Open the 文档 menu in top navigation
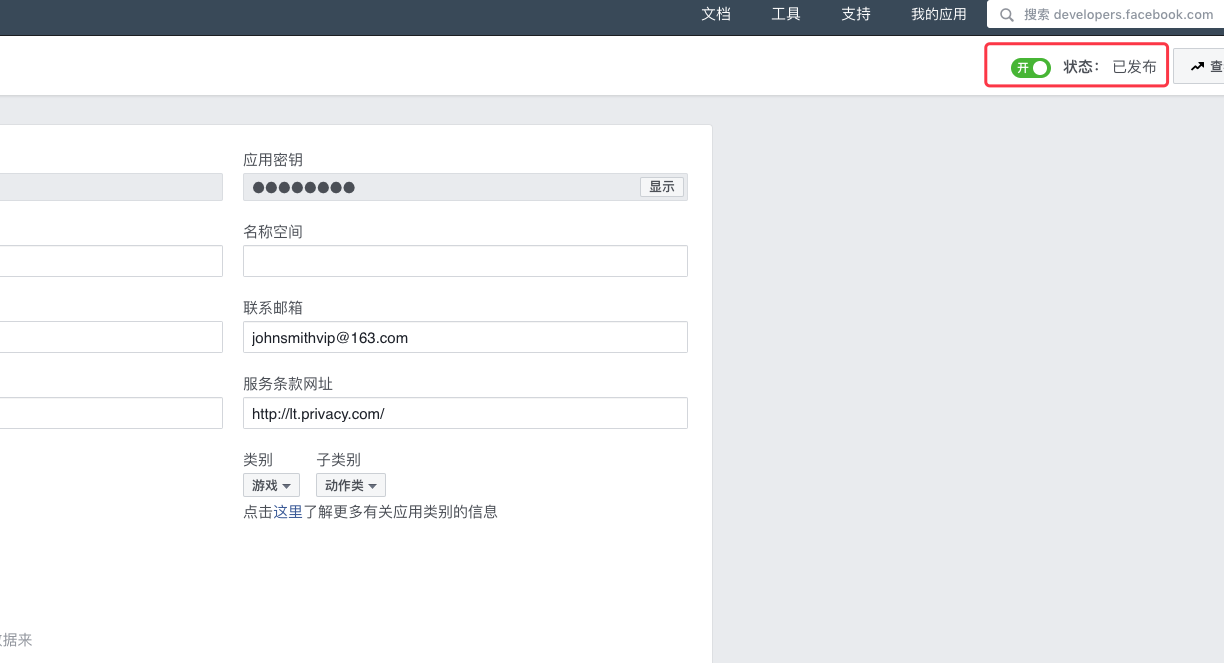 click(x=716, y=15)
